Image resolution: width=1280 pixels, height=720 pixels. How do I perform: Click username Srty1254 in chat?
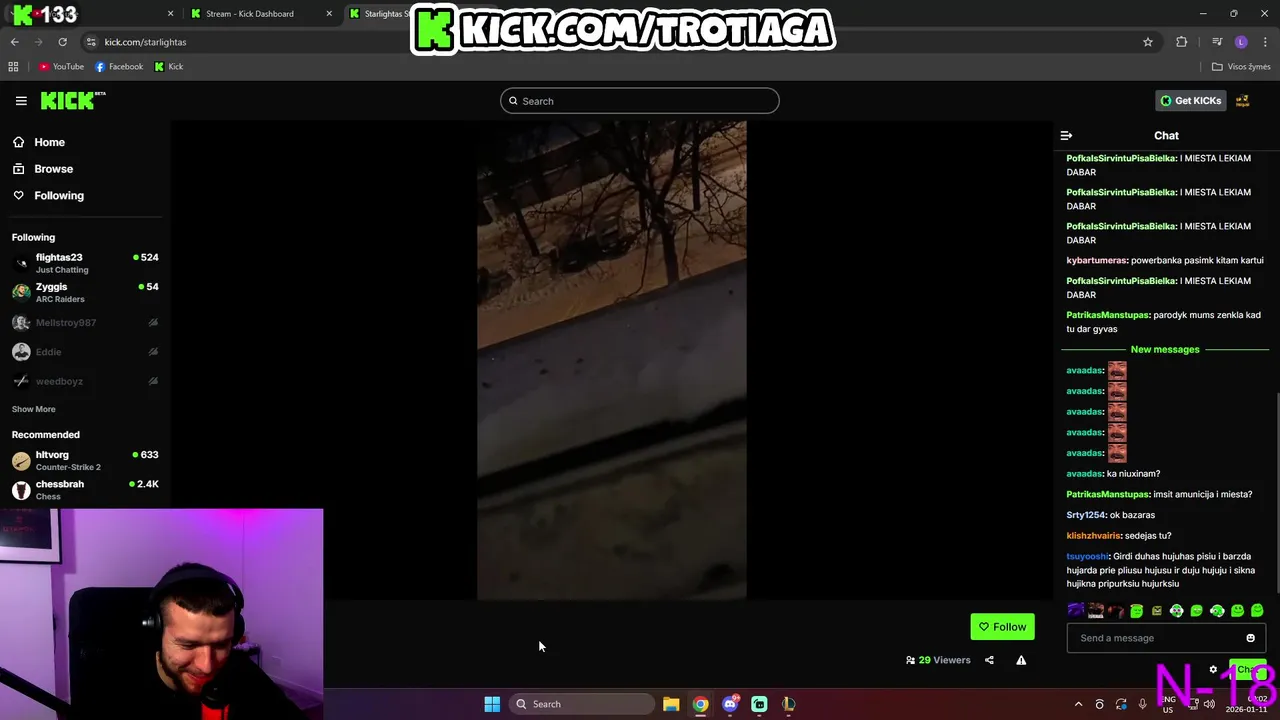point(1086,515)
